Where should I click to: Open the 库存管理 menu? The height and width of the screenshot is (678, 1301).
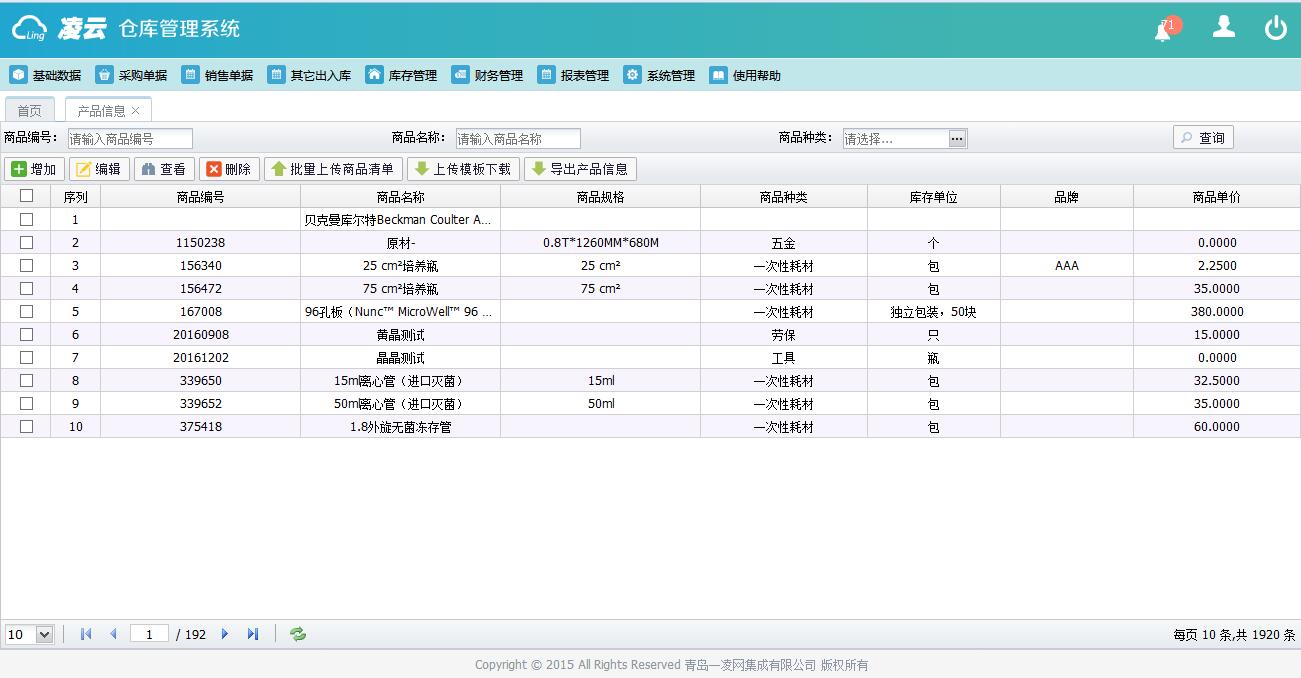[x=401, y=75]
